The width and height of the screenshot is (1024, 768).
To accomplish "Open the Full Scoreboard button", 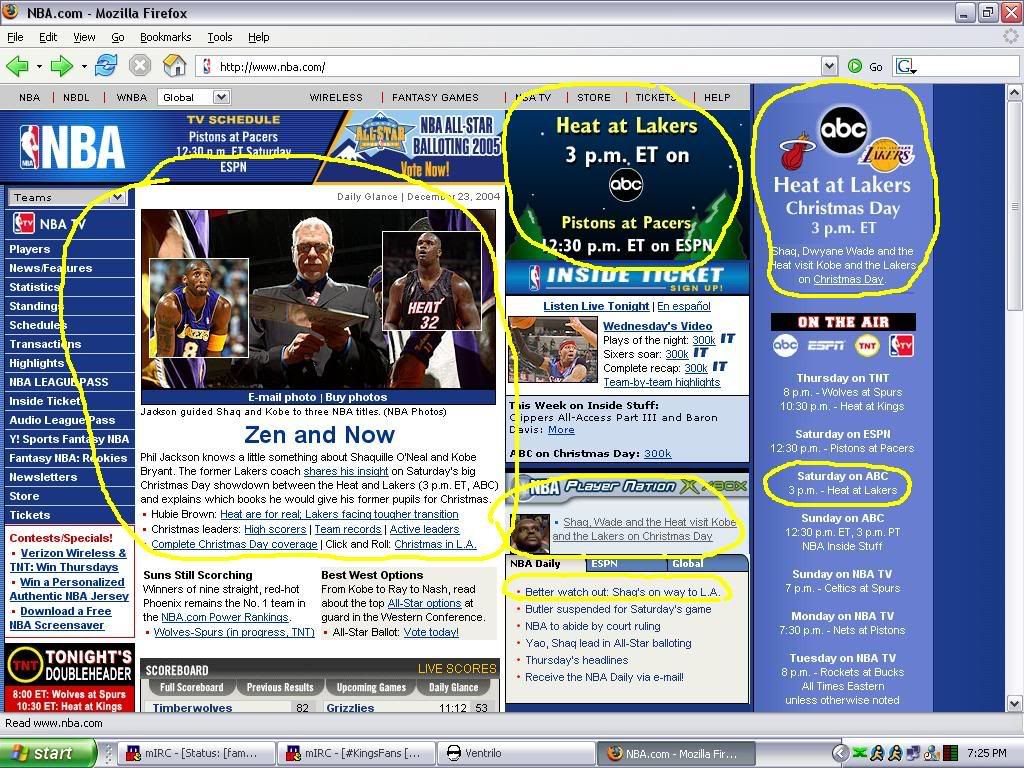I will click(191, 687).
